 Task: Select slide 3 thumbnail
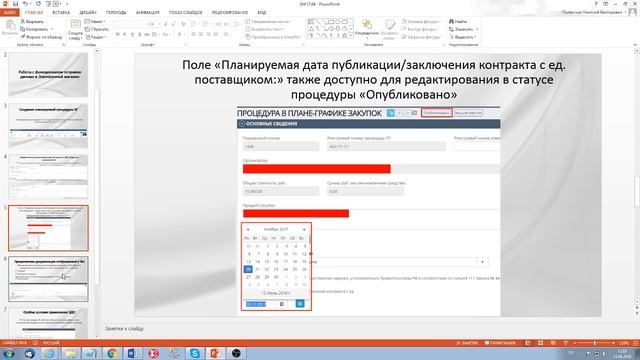(x=48, y=125)
